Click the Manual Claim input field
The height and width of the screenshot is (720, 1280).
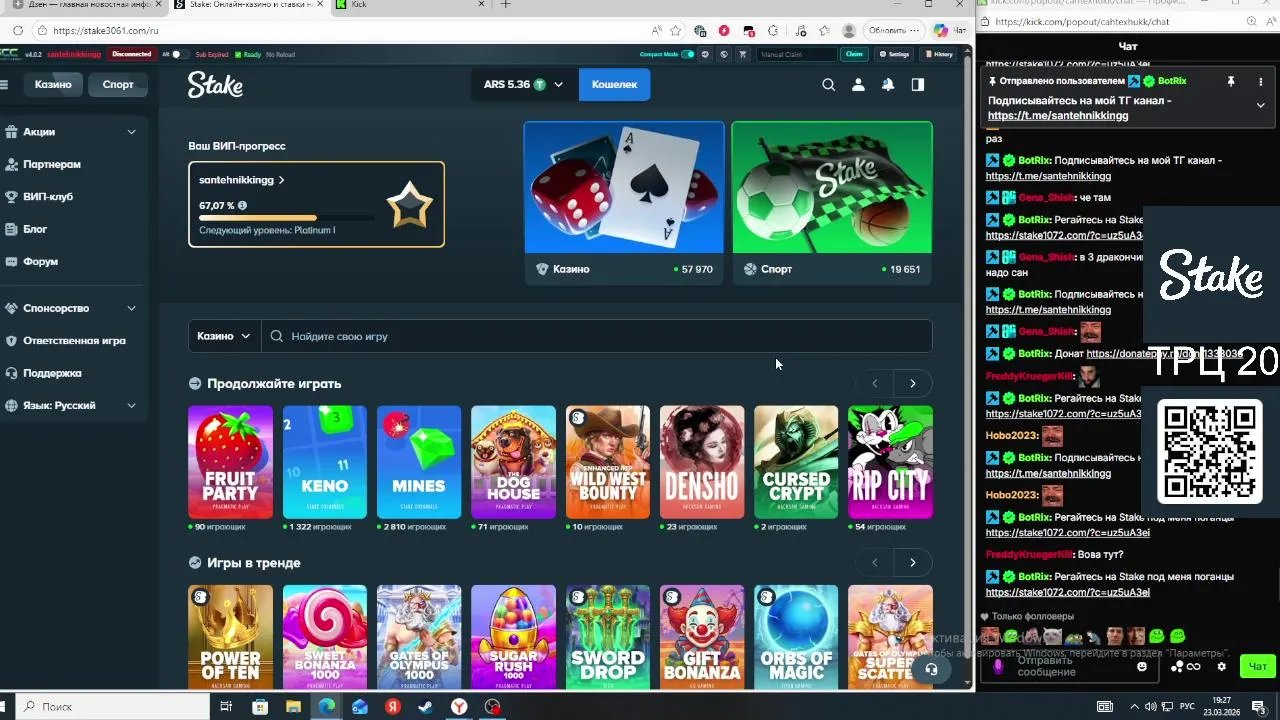796,54
